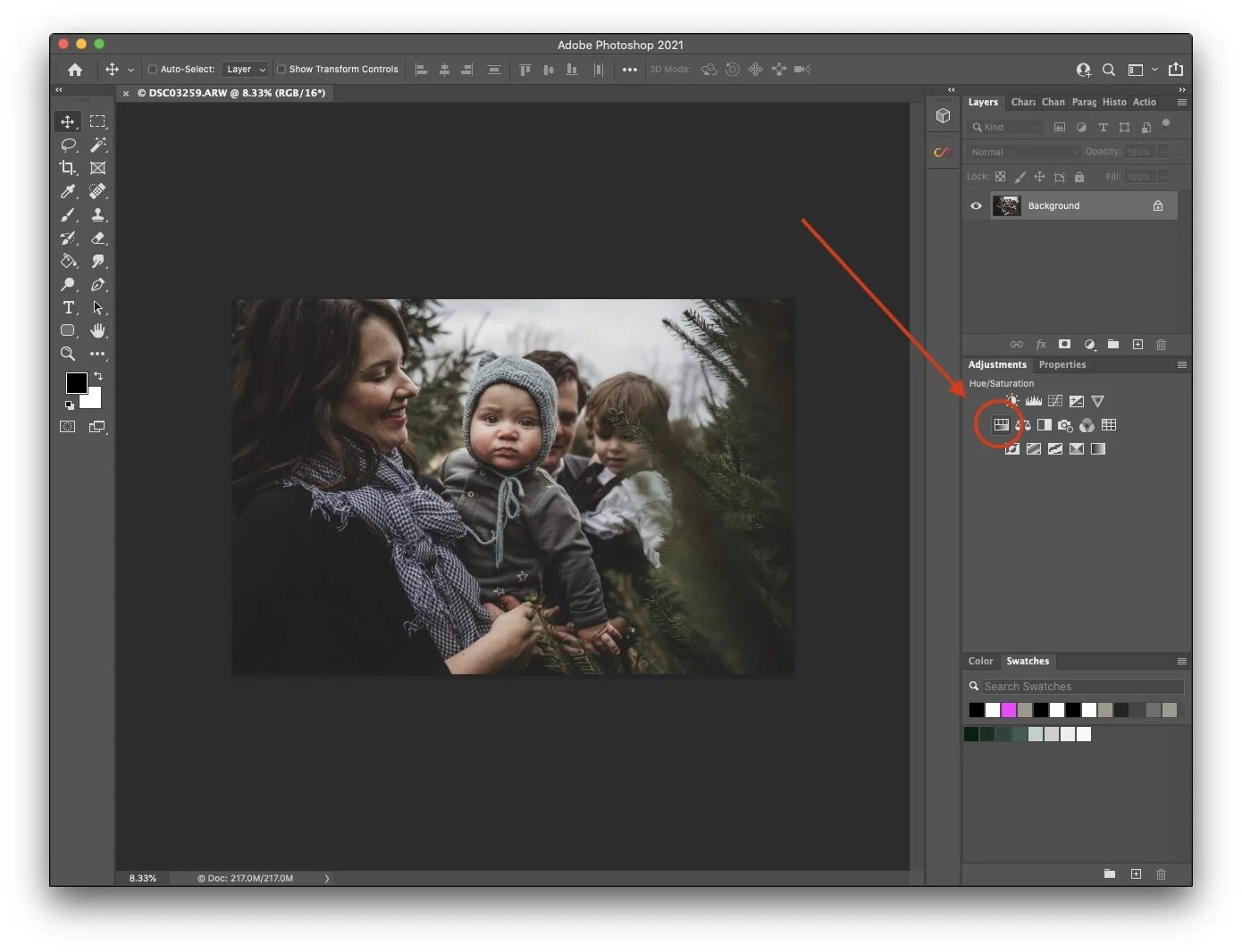Open the Kind filter dropdown
The image size is (1242, 952).
pyautogui.click(x=1006, y=127)
